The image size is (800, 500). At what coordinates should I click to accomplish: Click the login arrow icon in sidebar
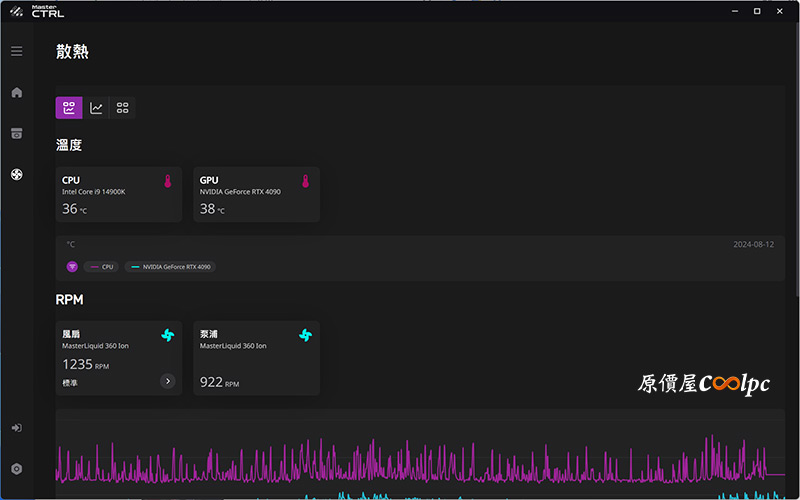point(17,428)
